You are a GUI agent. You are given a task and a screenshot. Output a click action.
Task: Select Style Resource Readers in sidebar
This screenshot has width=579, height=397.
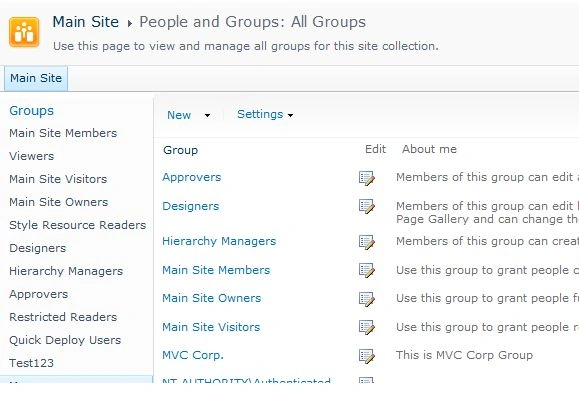78,225
